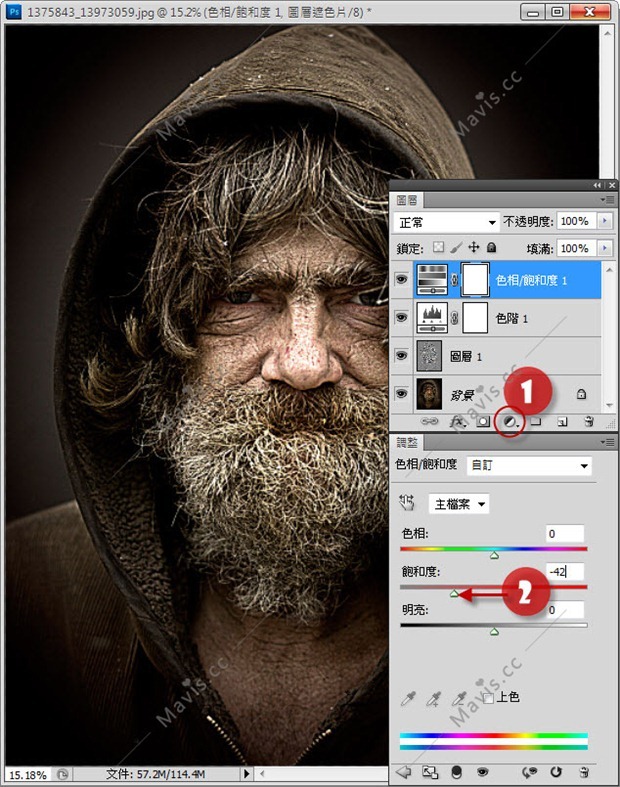
Task: Click mask link icon on 色相/飽和度 1
Action: (454, 280)
